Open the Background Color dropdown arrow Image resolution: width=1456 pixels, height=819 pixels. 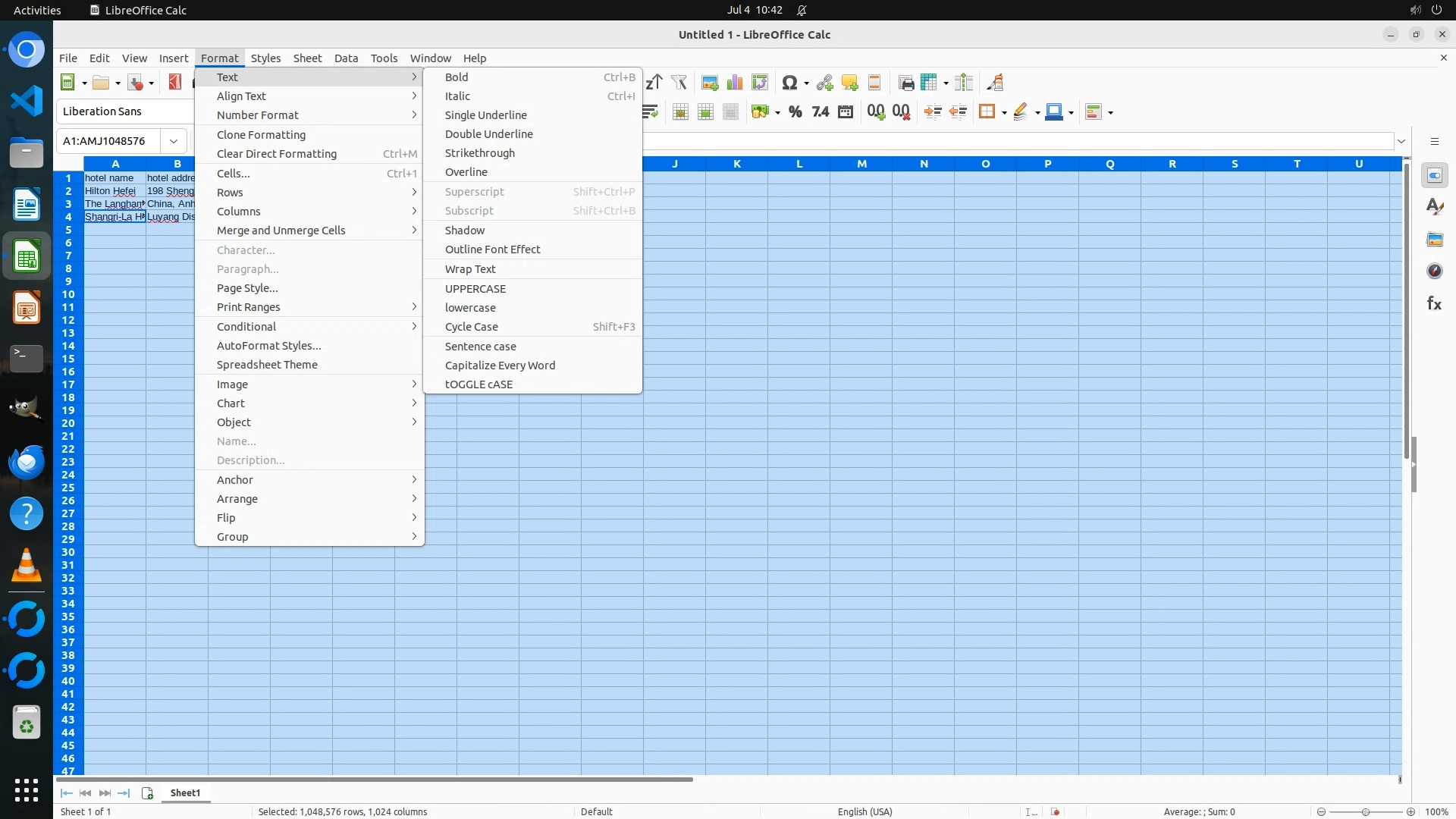pyautogui.click(x=1072, y=113)
